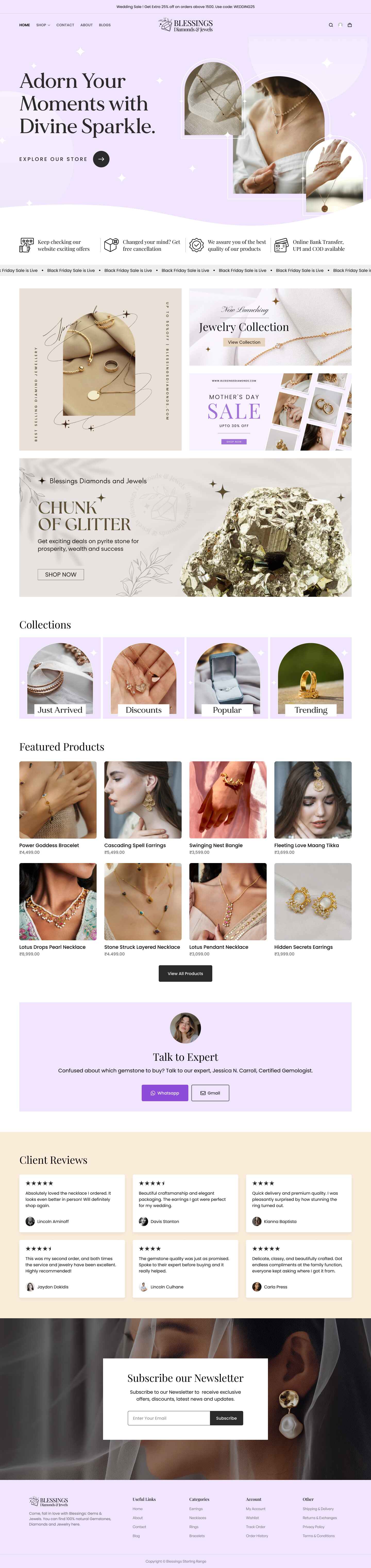The width and height of the screenshot is (371, 1568).
Task: Open the Discounts collection tile
Action: [x=144, y=677]
